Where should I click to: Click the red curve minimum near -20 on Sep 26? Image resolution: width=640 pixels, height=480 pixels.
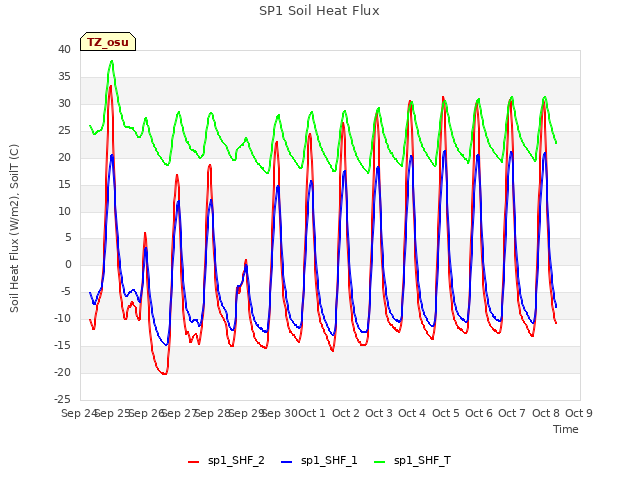pyautogui.click(x=164, y=373)
